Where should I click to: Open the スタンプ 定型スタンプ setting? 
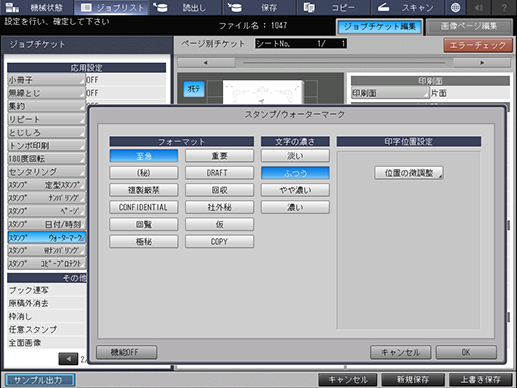point(46,185)
